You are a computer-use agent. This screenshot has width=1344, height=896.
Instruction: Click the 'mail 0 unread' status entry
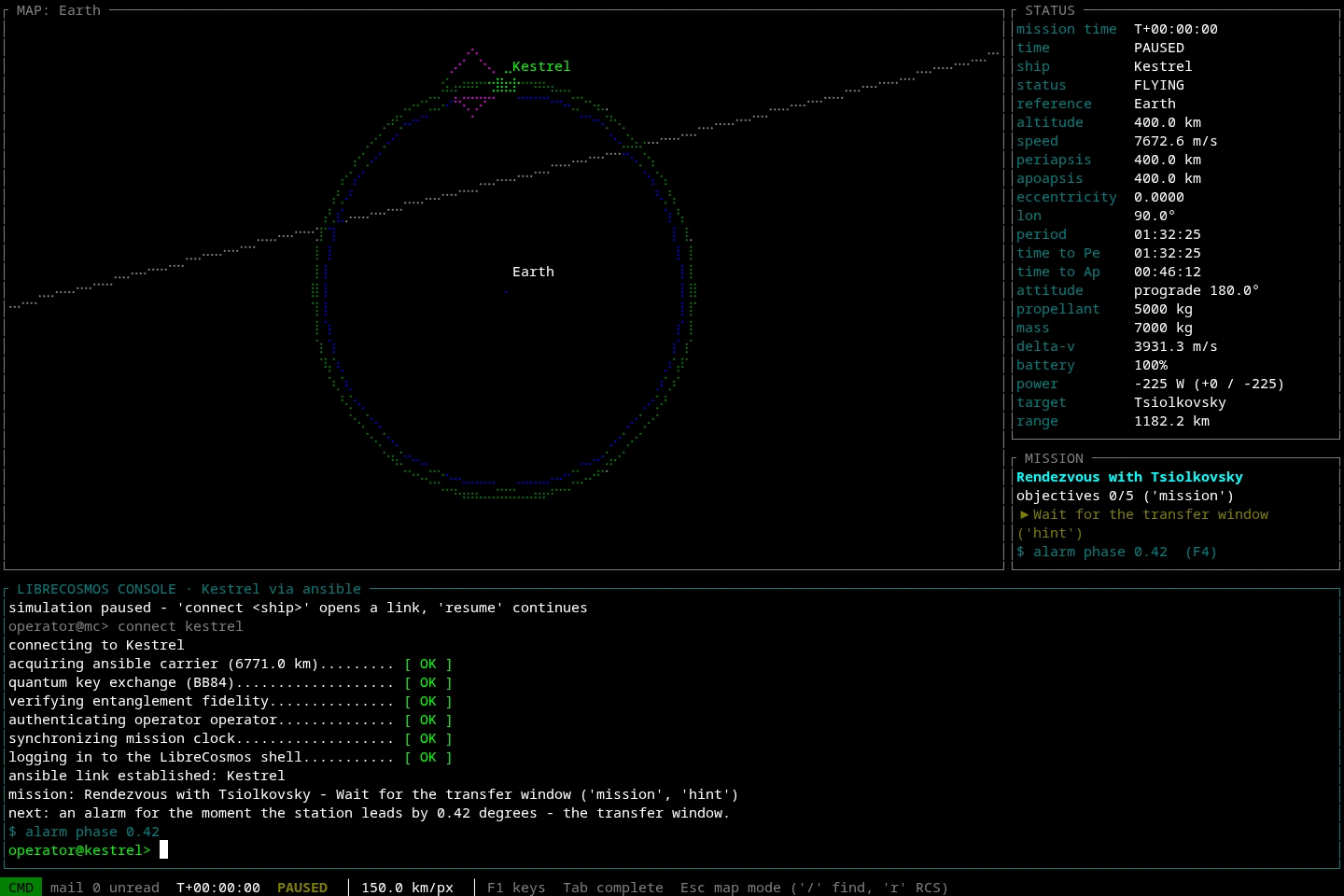pos(105,888)
